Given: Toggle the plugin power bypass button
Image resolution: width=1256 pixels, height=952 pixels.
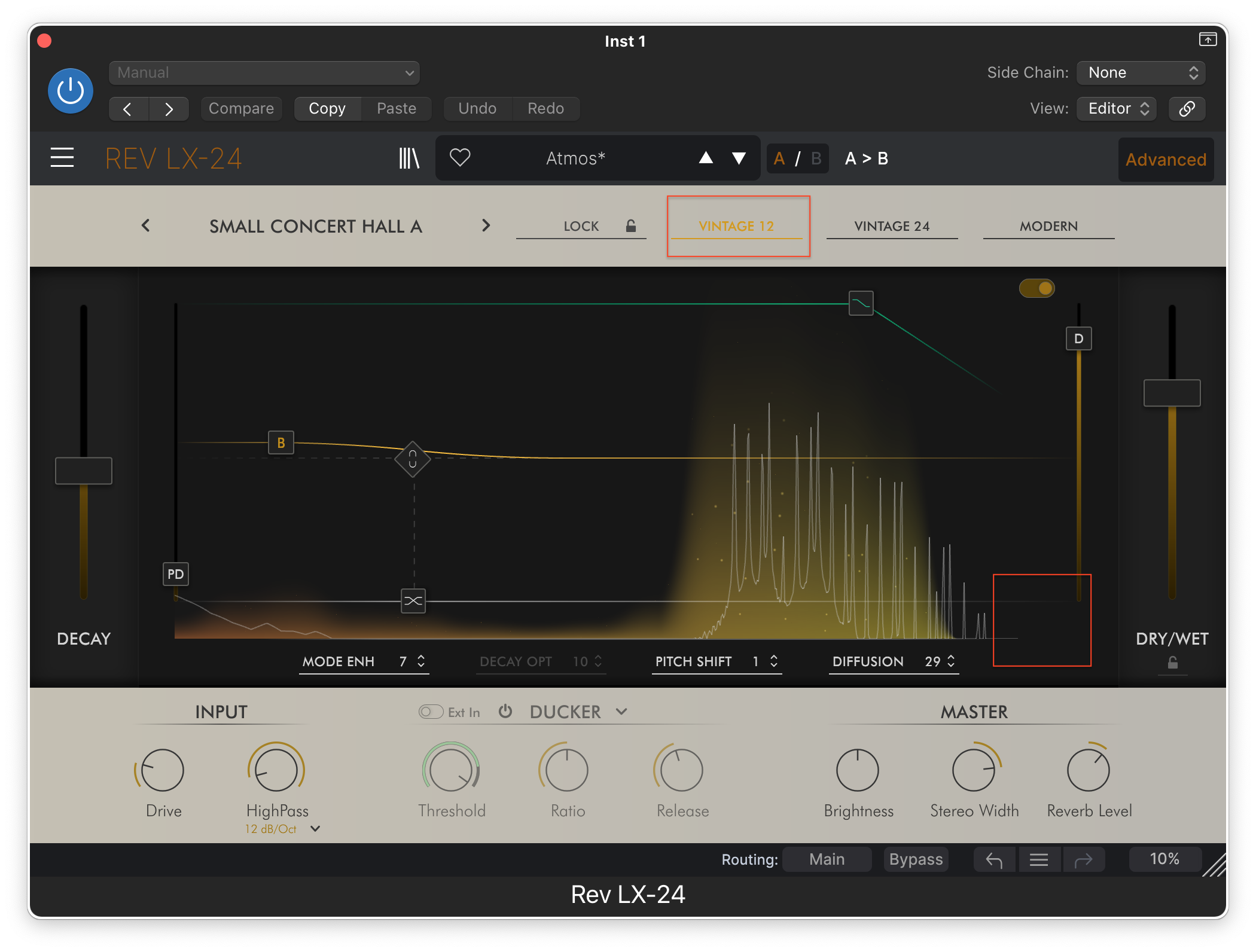Looking at the screenshot, I should (x=71, y=91).
